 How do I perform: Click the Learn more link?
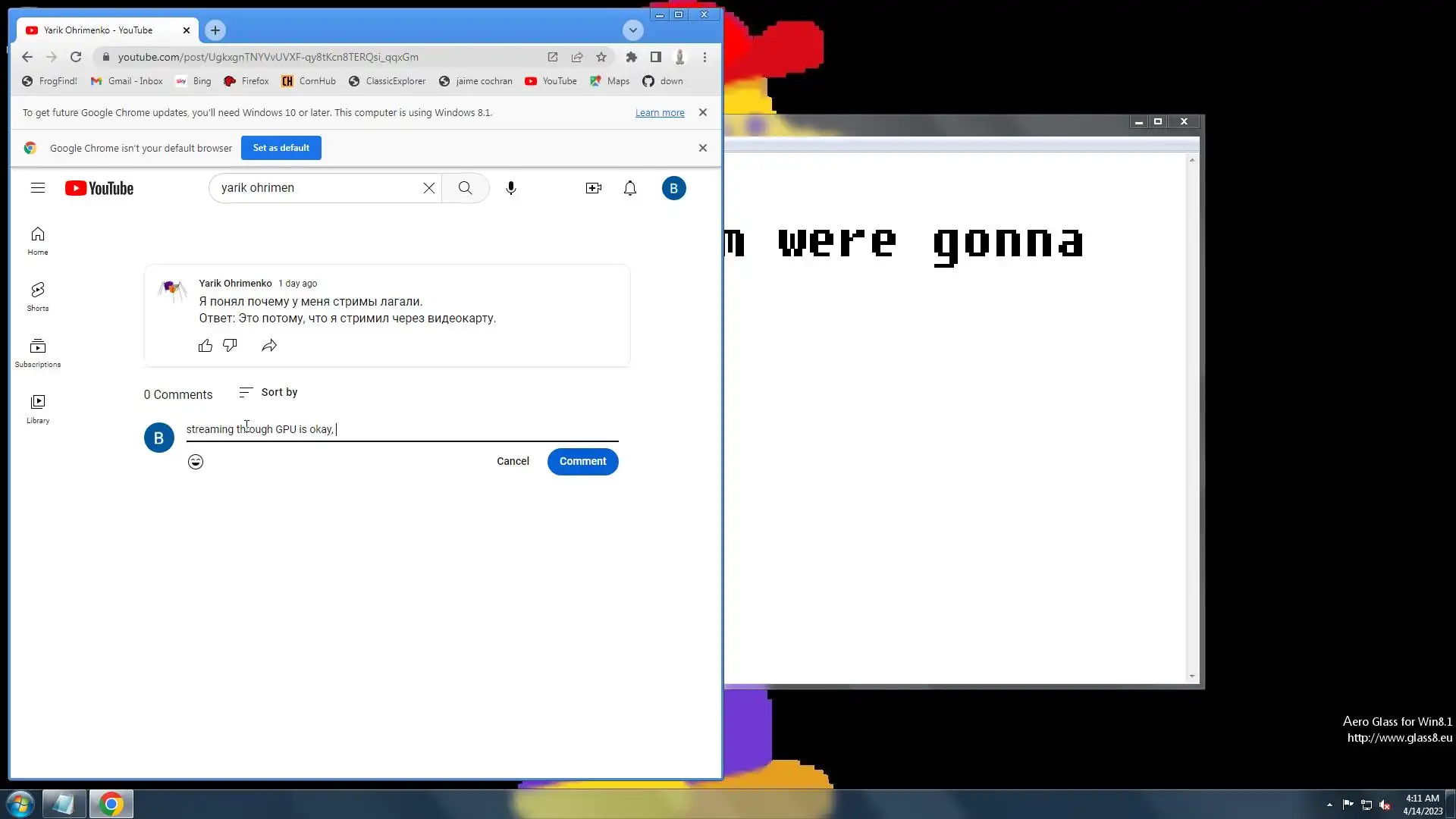660,113
